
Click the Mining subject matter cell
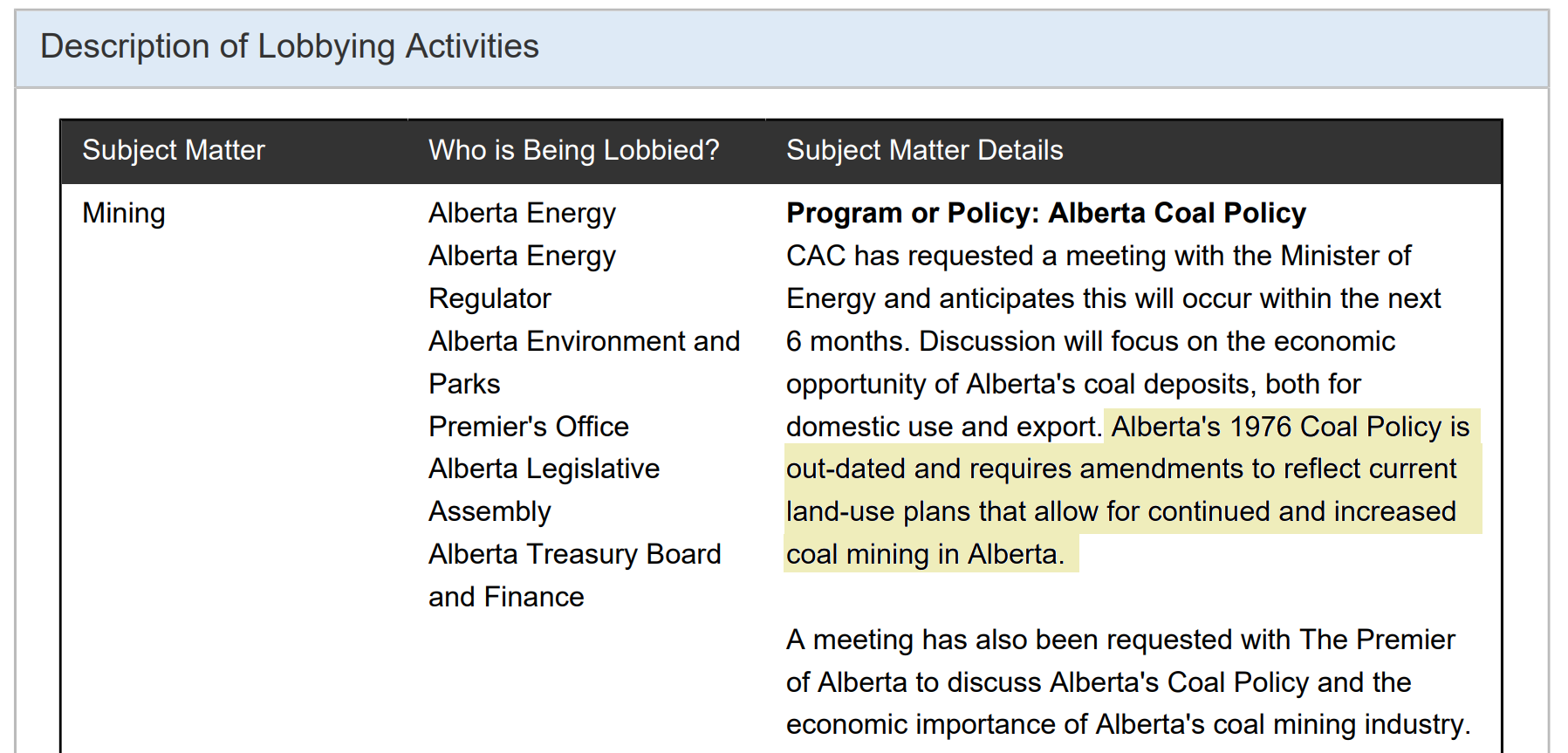click(x=124, y=213)
